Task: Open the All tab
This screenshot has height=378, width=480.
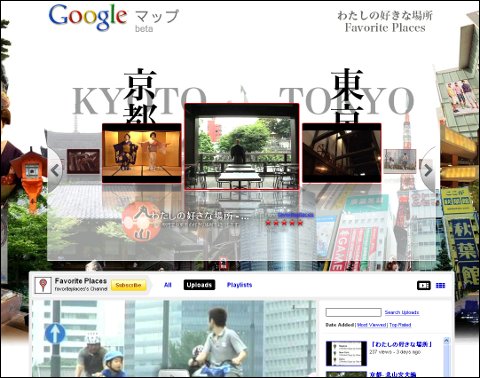Action: (x=168, y=285)
